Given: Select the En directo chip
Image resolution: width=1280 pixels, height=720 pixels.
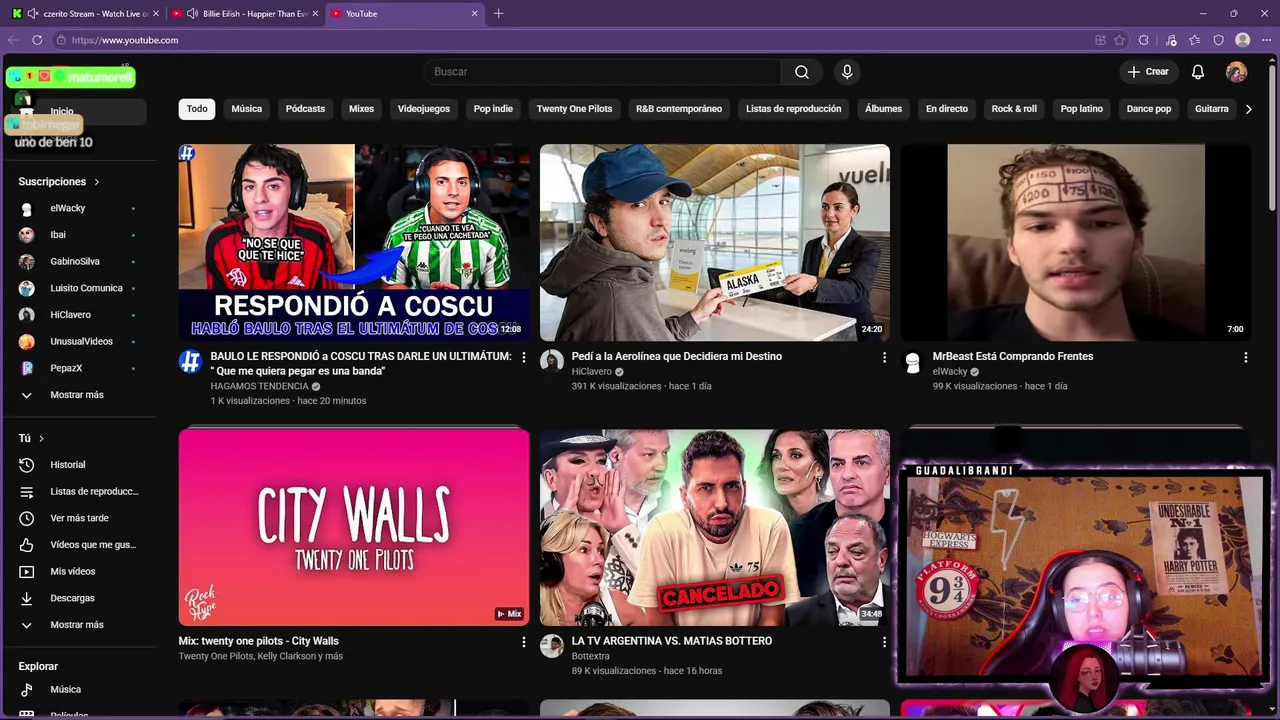Looking at the screenshot, I should point(947,109).
